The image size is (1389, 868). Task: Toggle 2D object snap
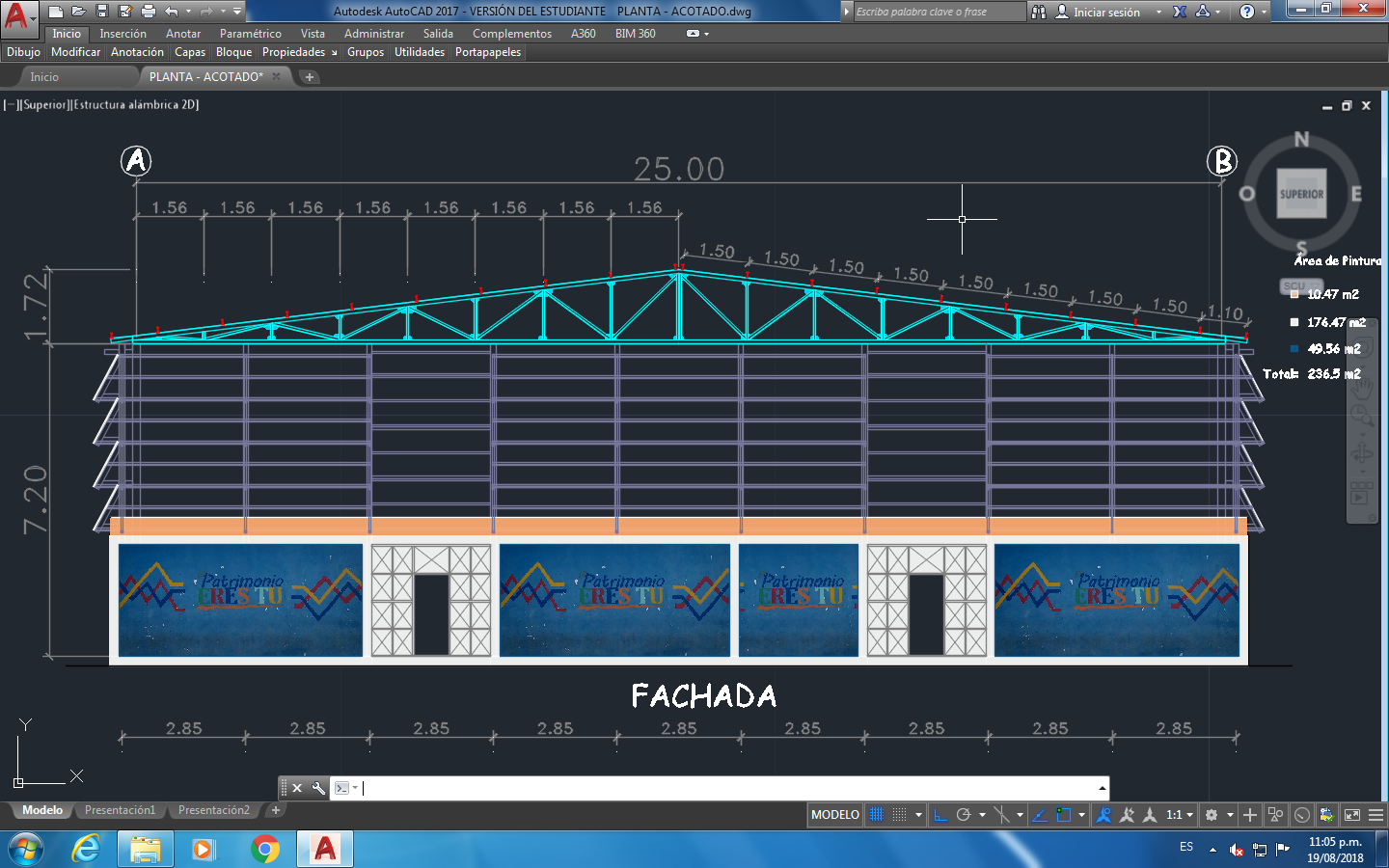(x=1063, y=815)
